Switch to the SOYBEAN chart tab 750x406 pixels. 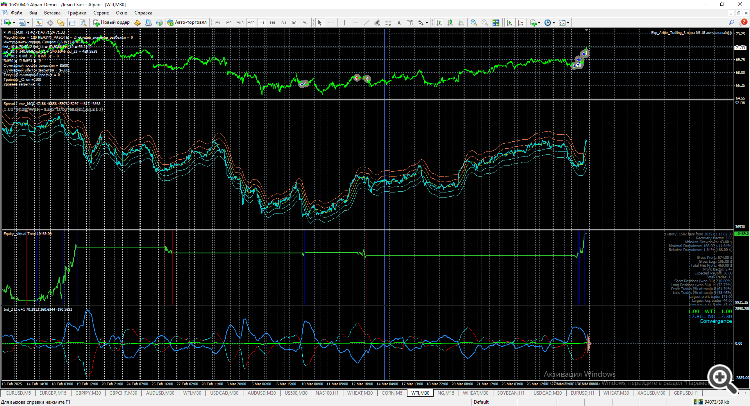click(510, 393)
